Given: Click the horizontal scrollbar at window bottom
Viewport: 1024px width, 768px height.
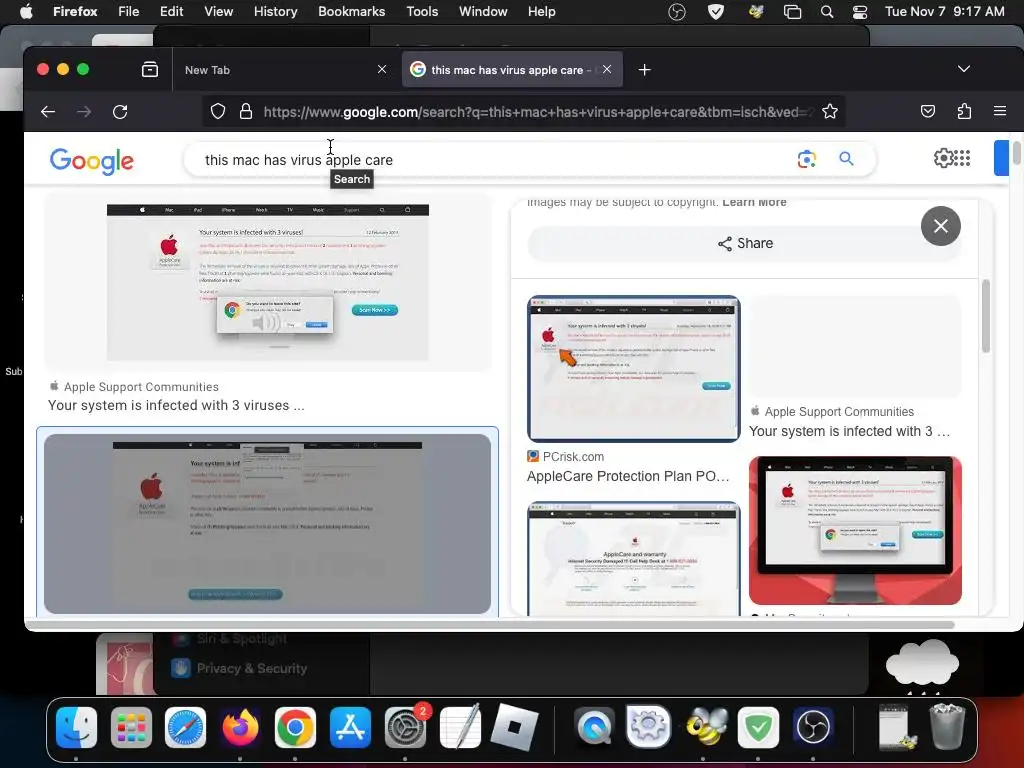Looking at the screenshot, I should tap(490, 625).
